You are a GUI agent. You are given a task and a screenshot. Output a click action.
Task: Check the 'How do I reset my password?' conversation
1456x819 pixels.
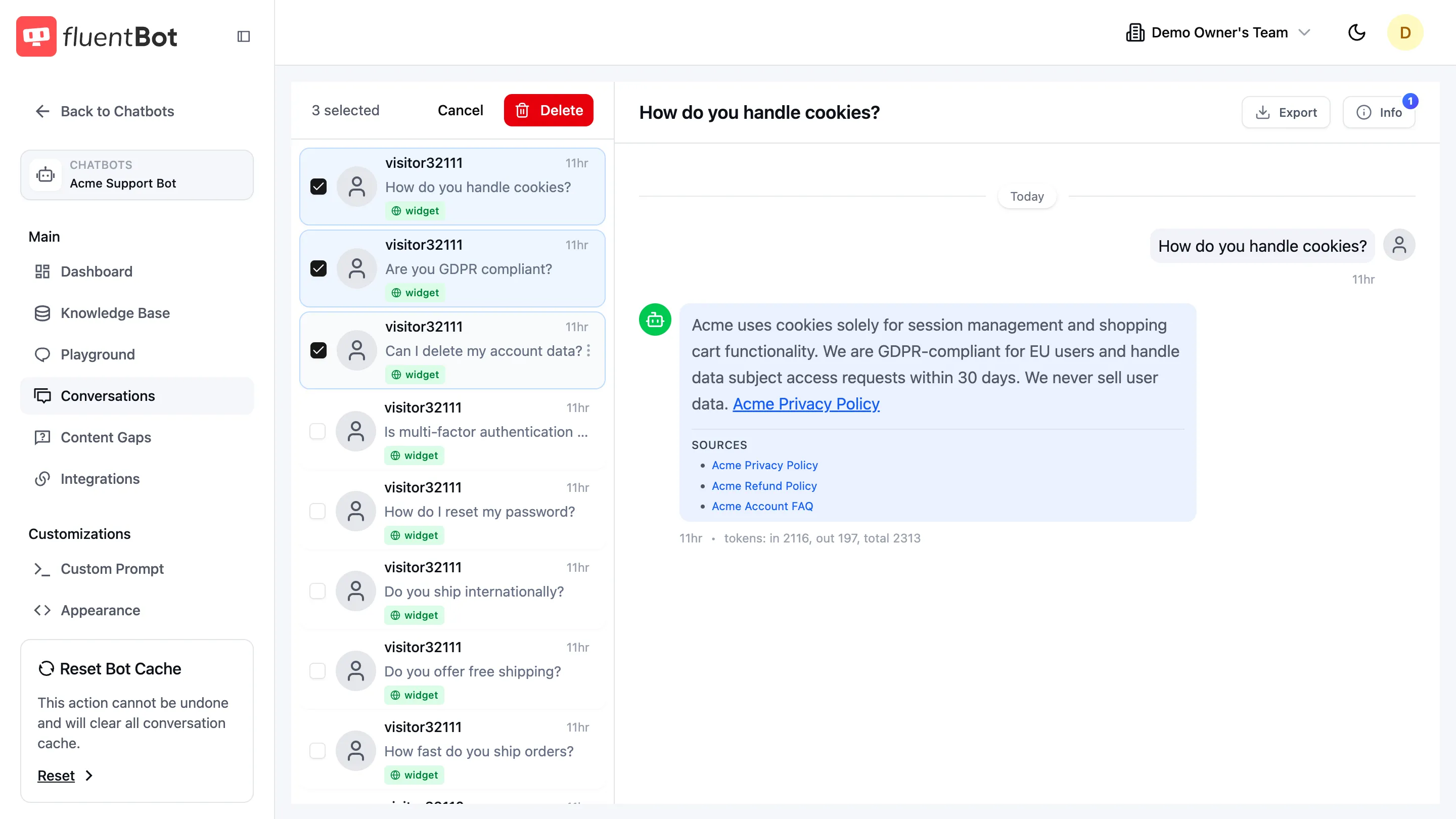tap(317, 512)
